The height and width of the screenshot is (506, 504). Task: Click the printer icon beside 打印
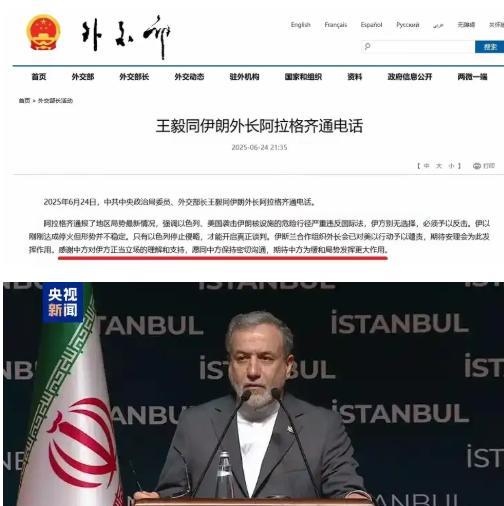pos(477,166)
